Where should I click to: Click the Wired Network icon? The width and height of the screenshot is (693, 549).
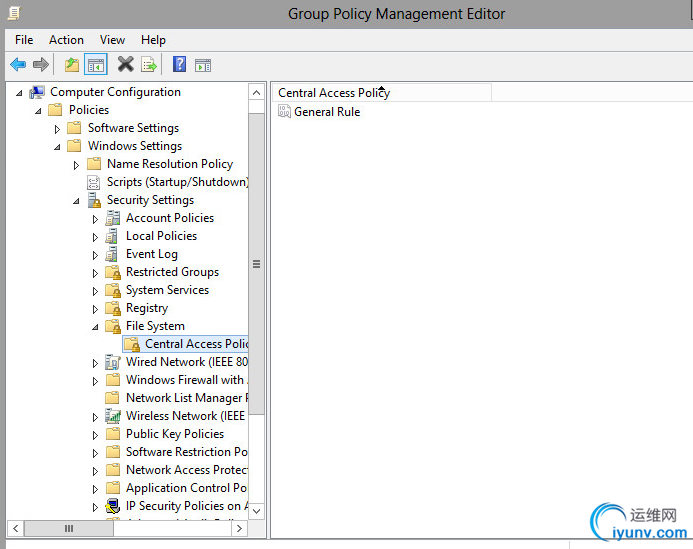pos(113,362)
